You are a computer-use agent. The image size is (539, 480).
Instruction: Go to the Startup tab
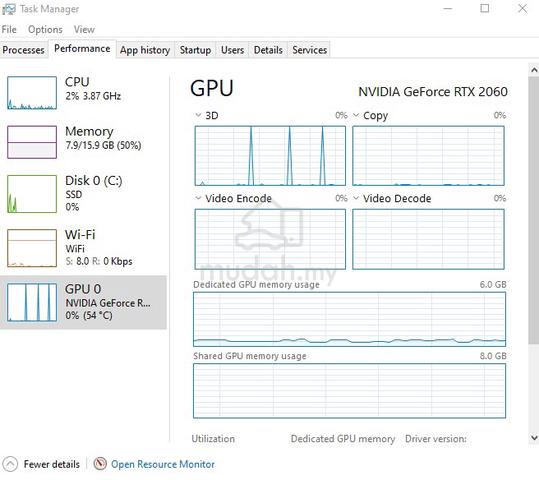[195, 50]
